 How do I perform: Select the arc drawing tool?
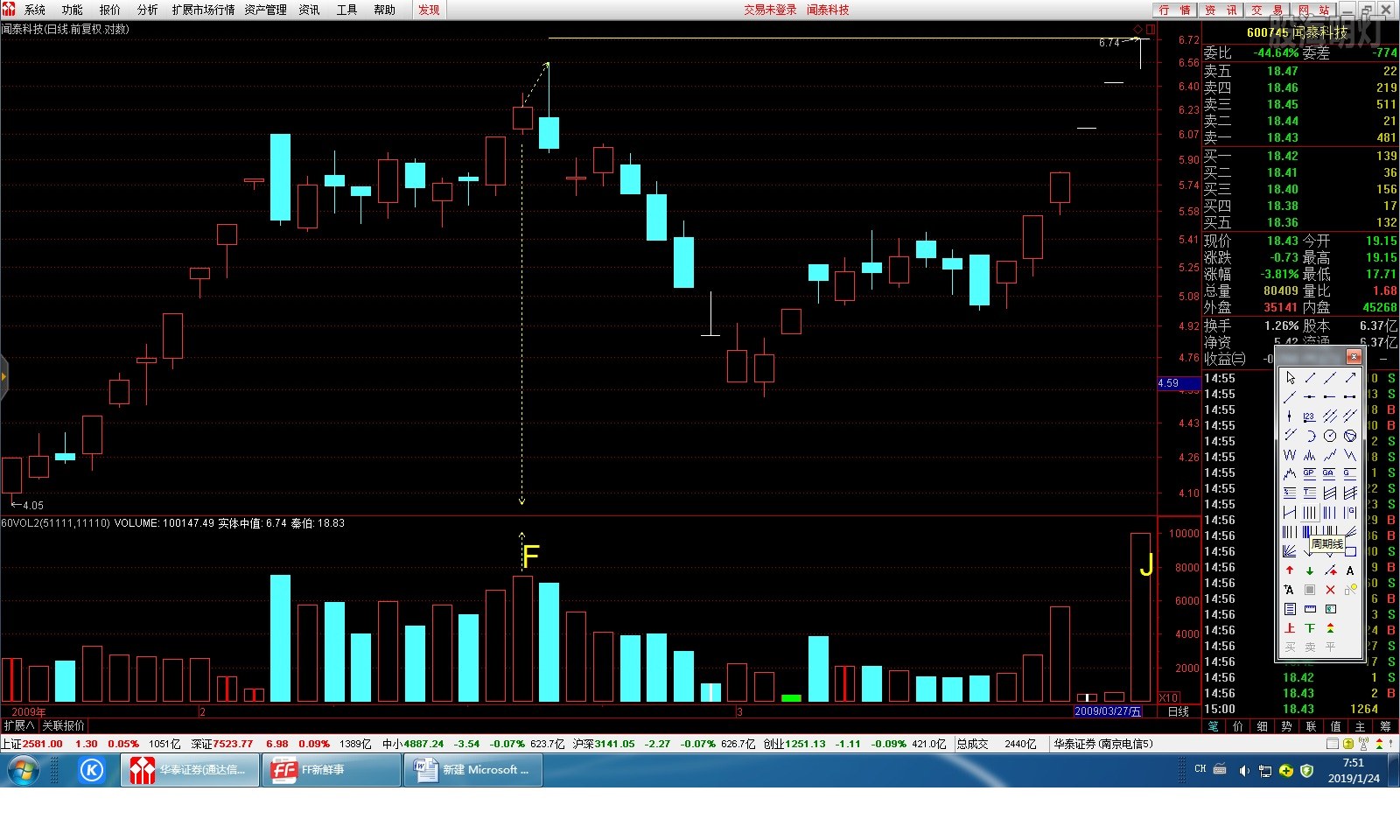click(1310, 435)
